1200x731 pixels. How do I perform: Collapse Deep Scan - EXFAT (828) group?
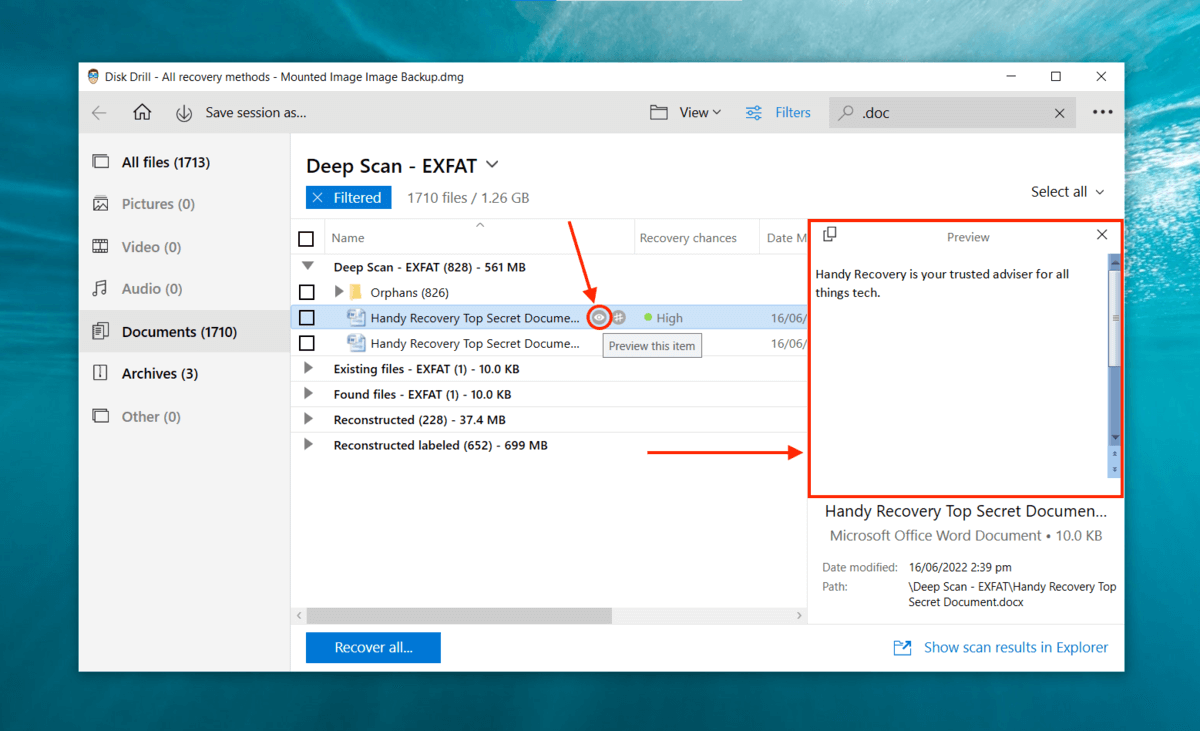[307, 267]
